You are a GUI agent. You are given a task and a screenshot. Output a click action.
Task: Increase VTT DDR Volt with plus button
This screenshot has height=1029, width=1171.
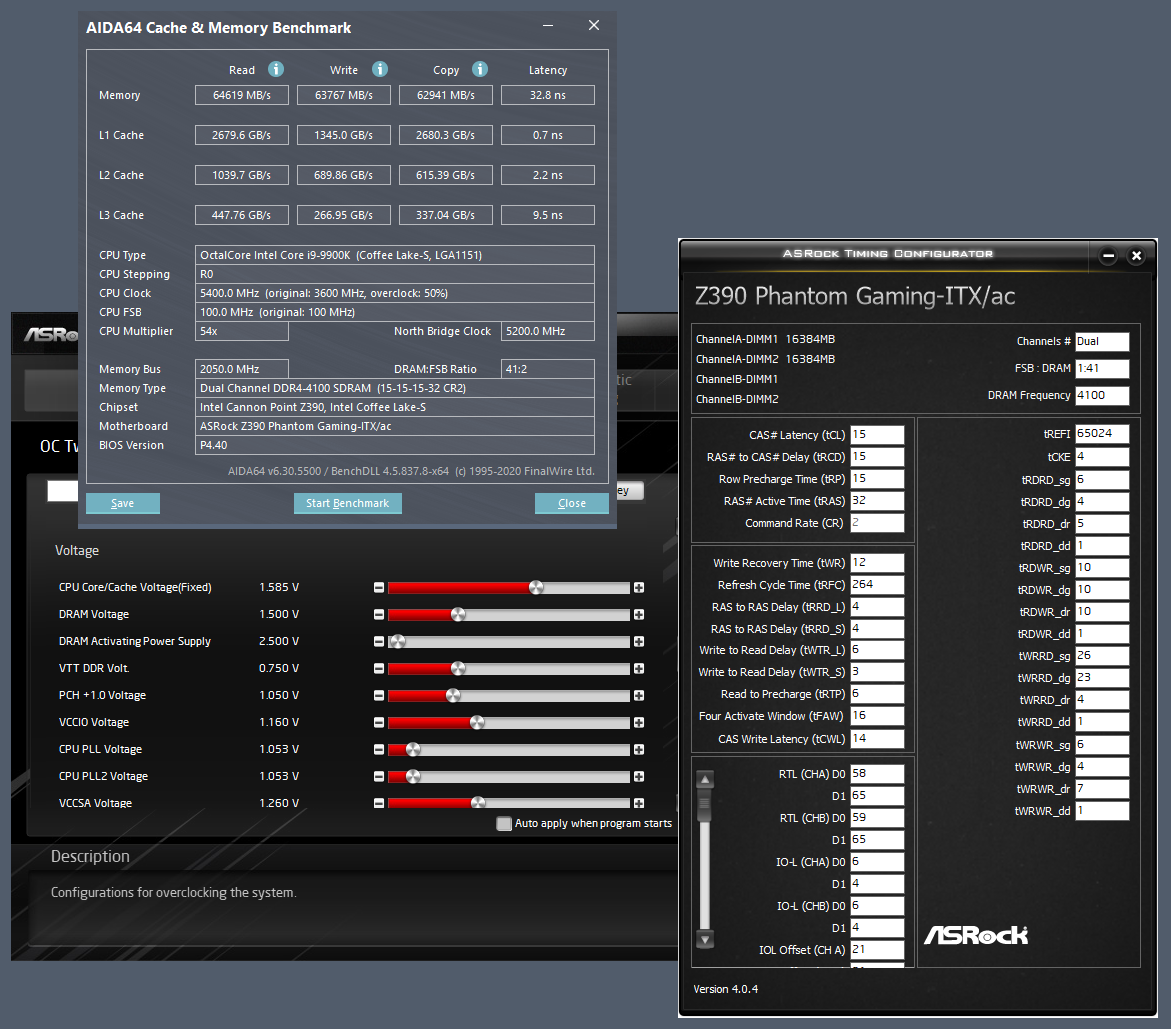coord(639,668)
